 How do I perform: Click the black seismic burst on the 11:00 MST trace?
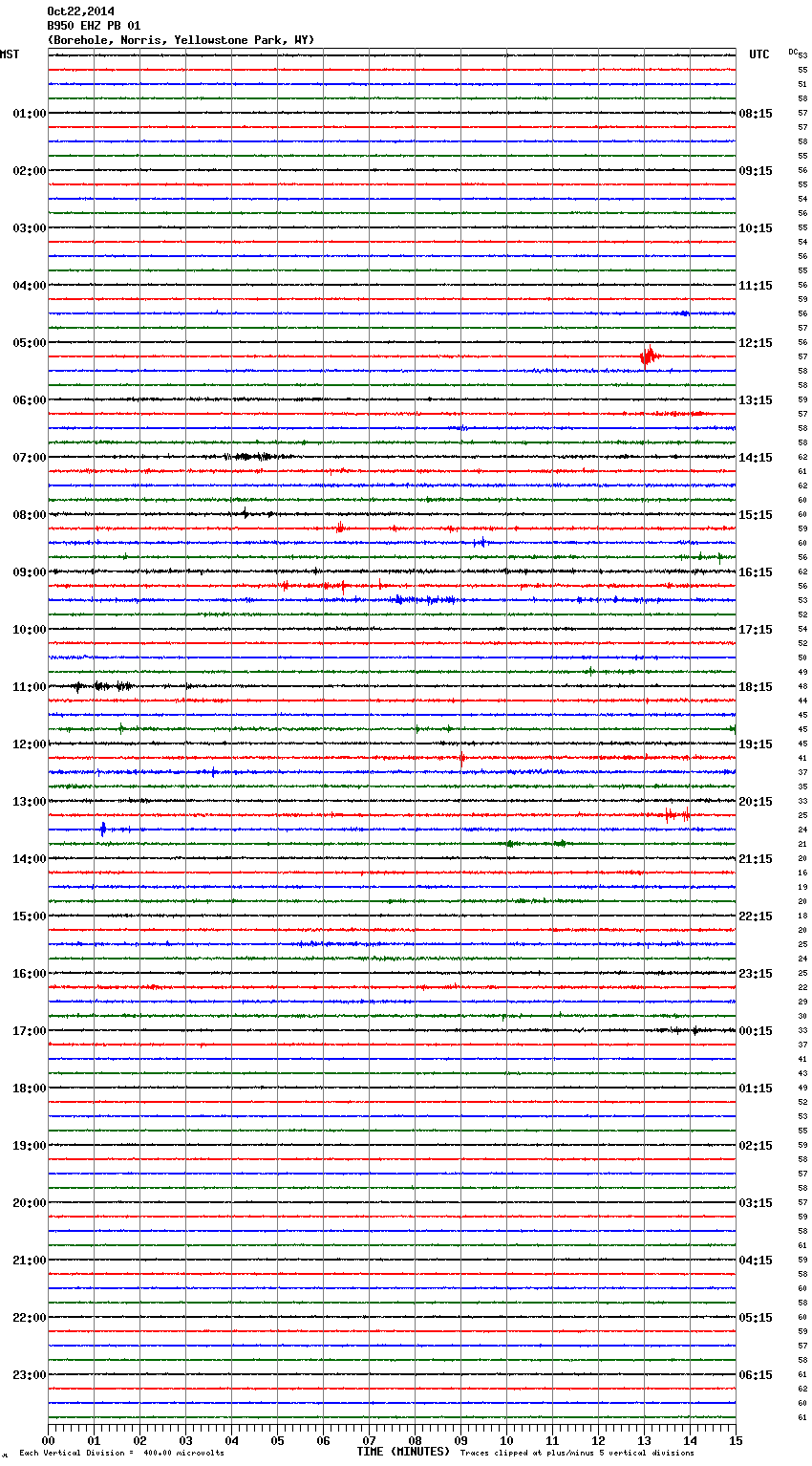pyautogui.click(x=103, y=686)
